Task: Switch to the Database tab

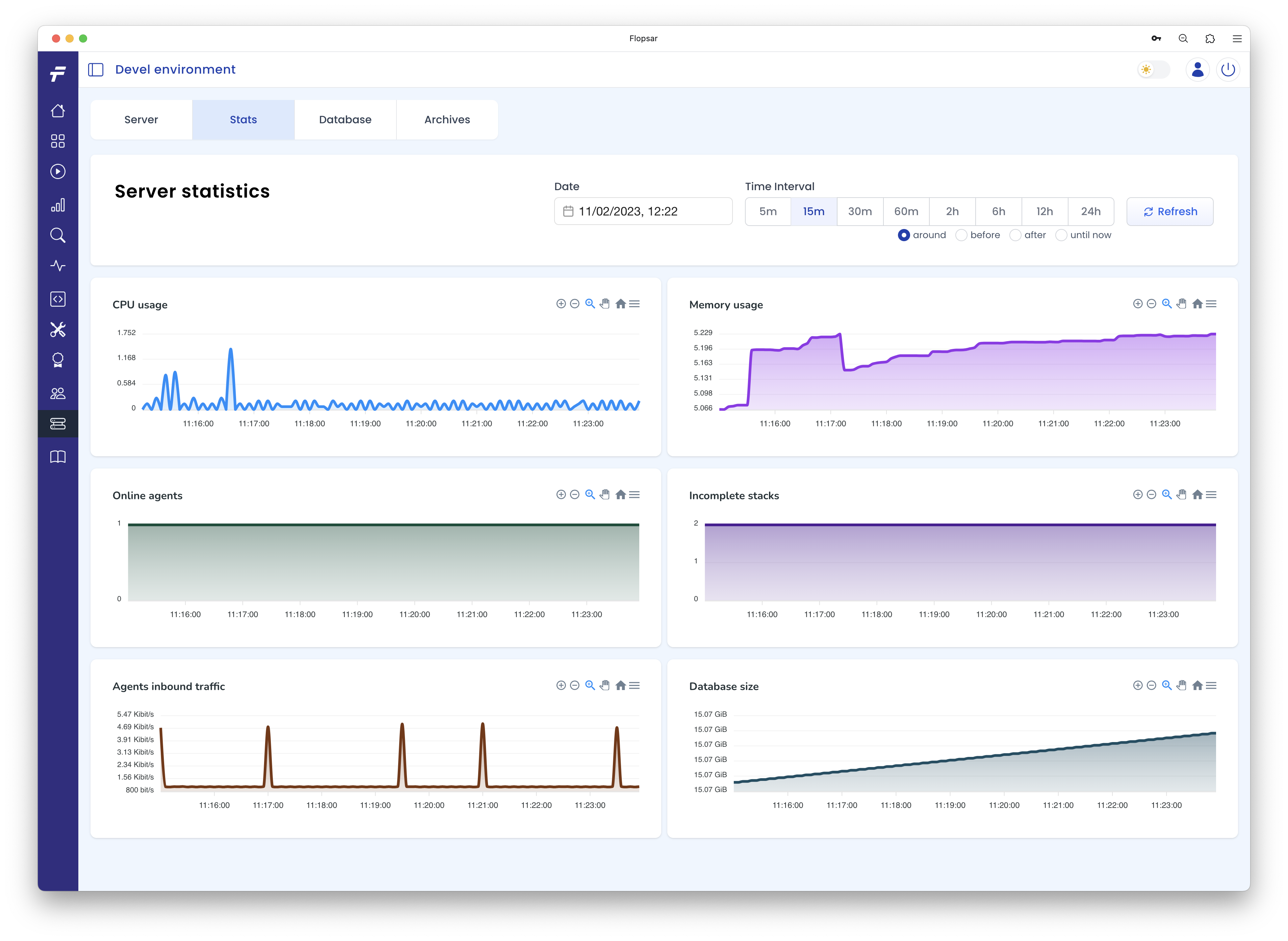Action: point(345,120)
